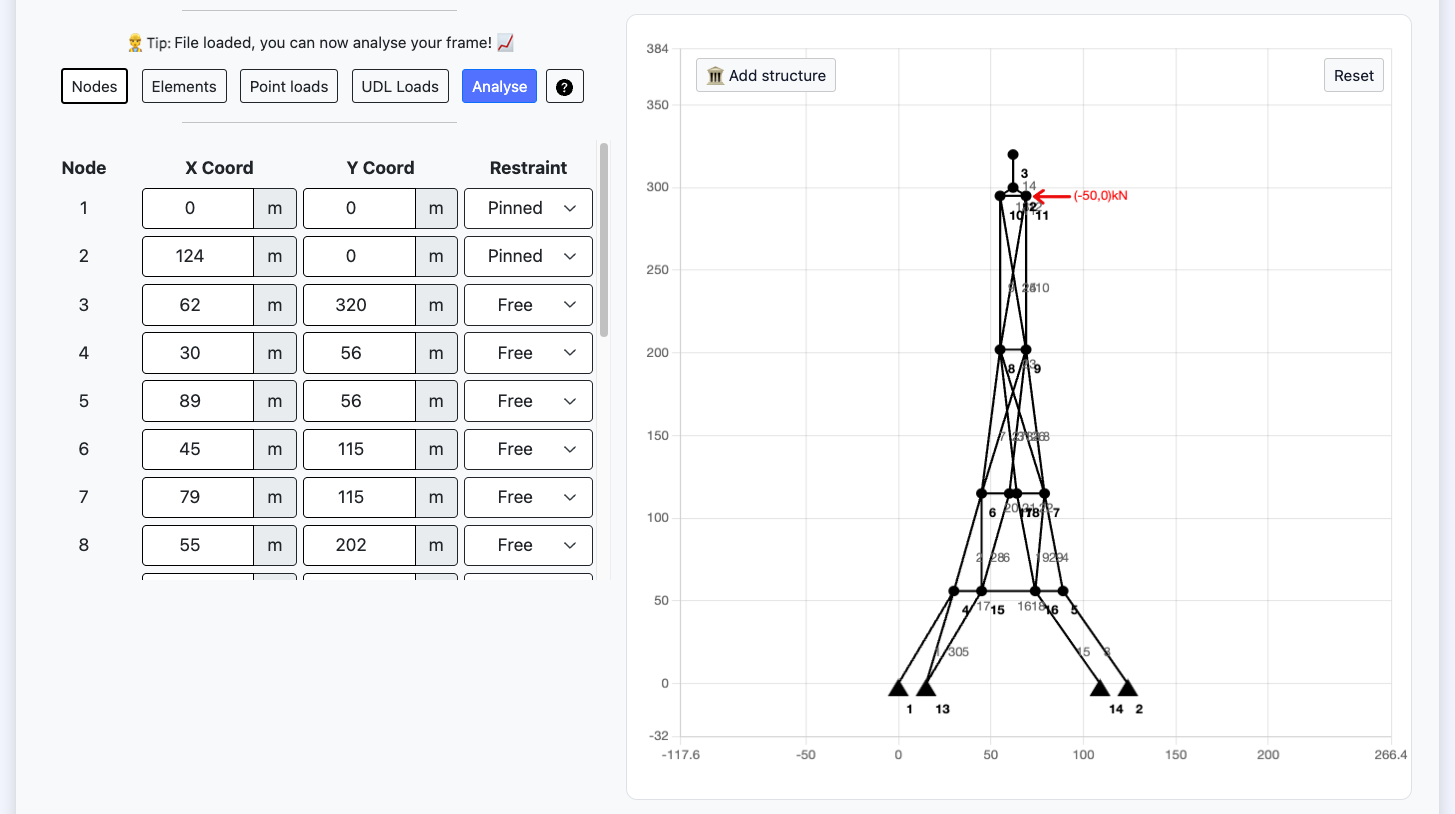Viewport: 1455px width, 814px height.
Task: Switch to the Elements tab
Action: pos(184,87)
